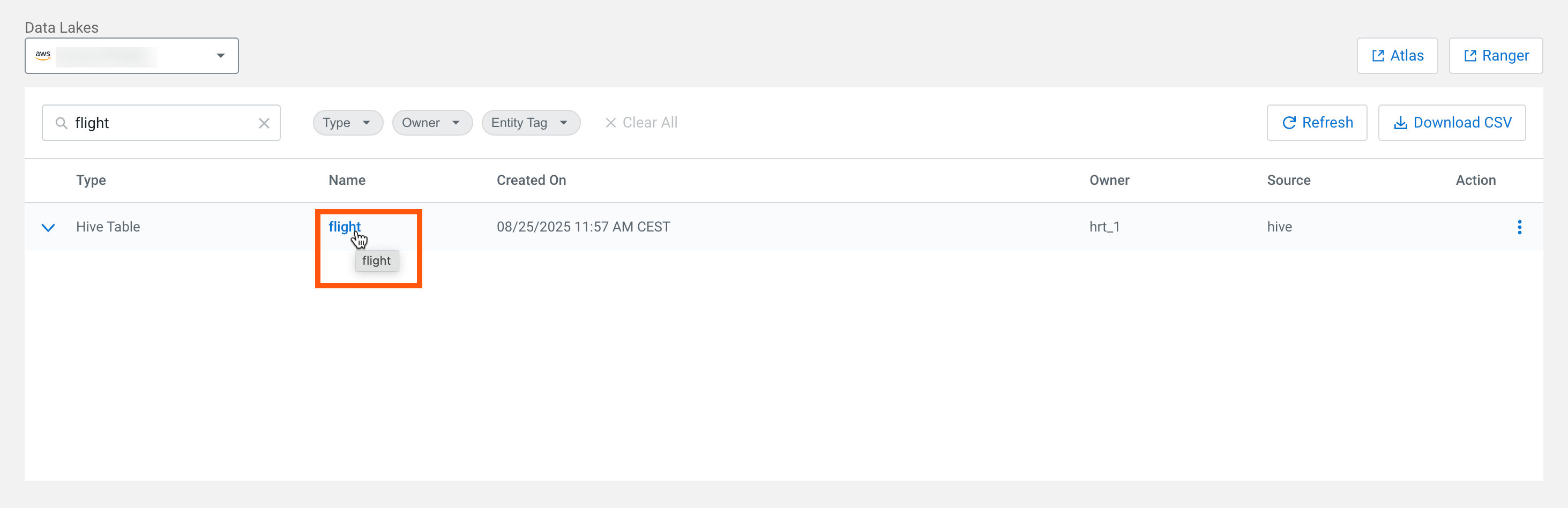
Task: Click the Created On column header
Action: 531,180
